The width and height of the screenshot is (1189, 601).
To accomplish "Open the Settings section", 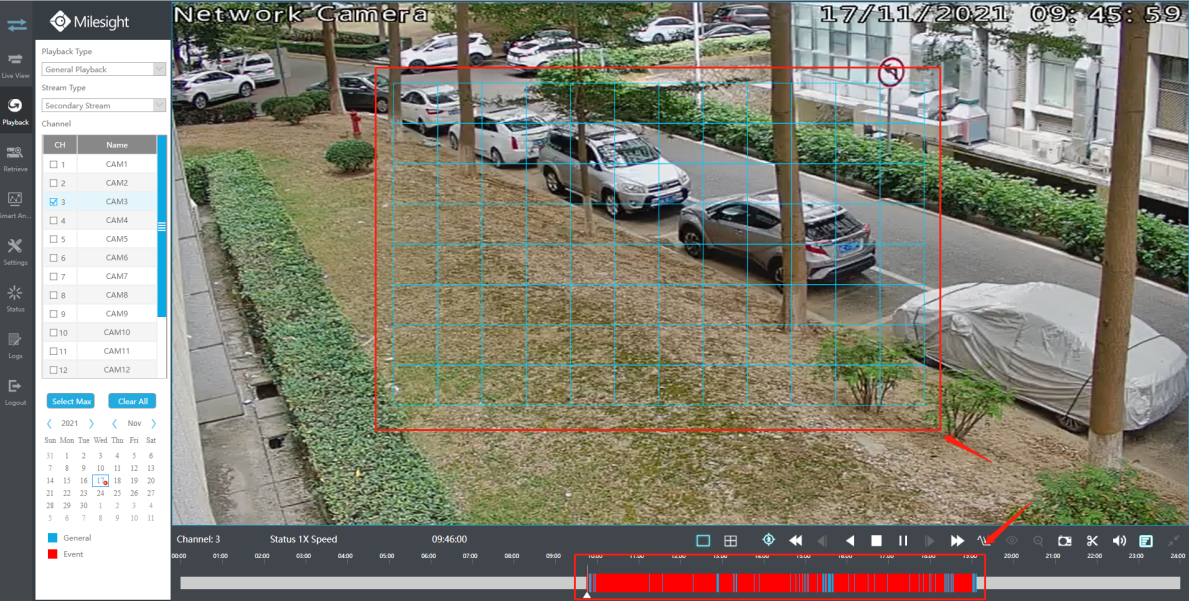I will click(16, 252).
